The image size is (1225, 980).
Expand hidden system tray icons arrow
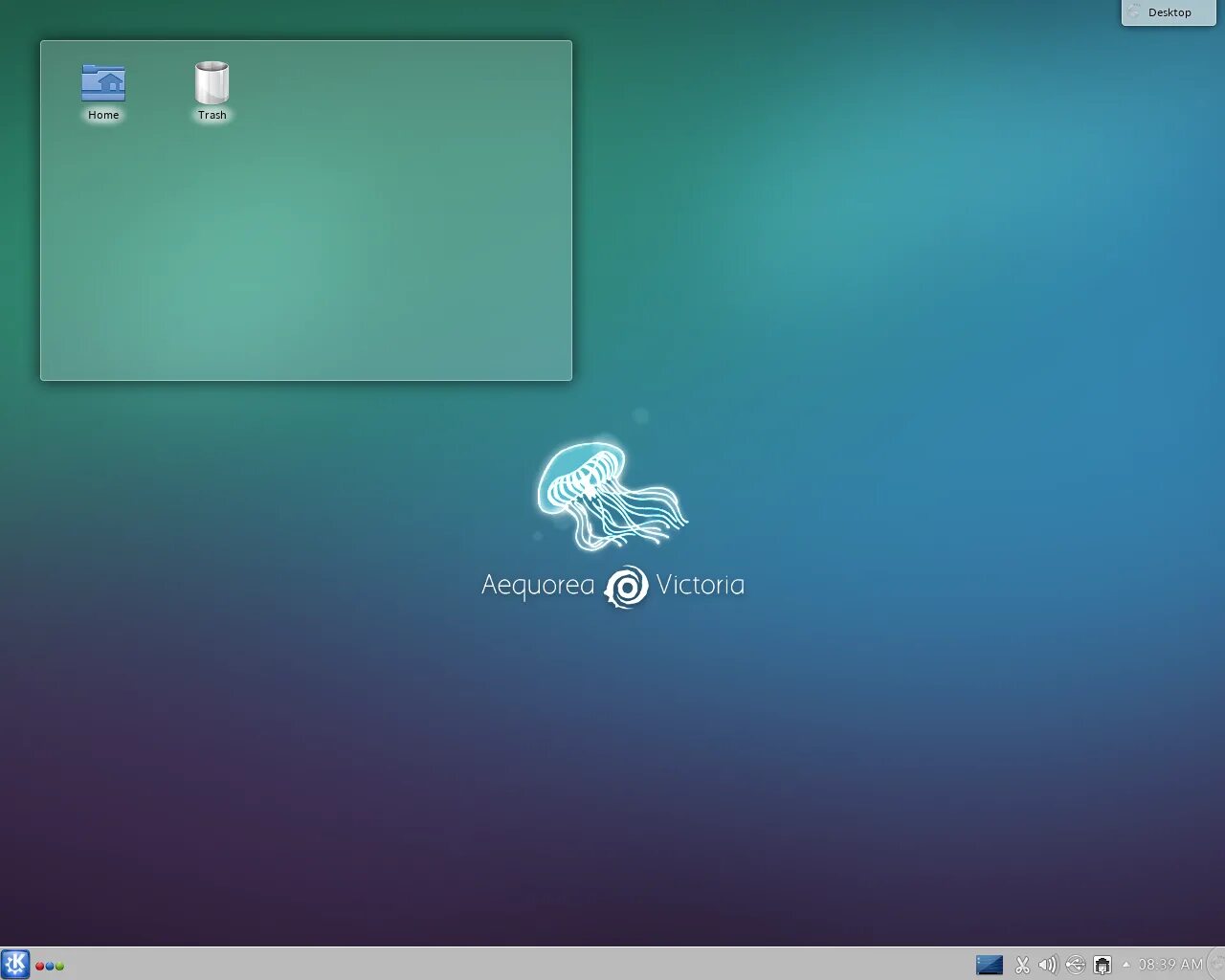1125,965
